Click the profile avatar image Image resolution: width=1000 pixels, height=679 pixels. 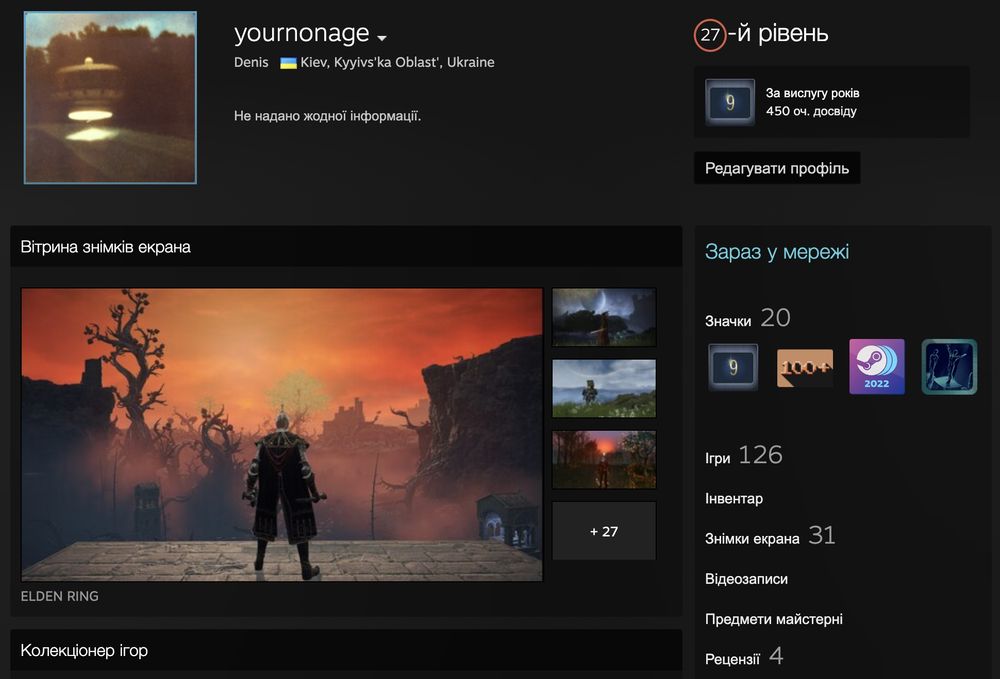pos(110,98)
